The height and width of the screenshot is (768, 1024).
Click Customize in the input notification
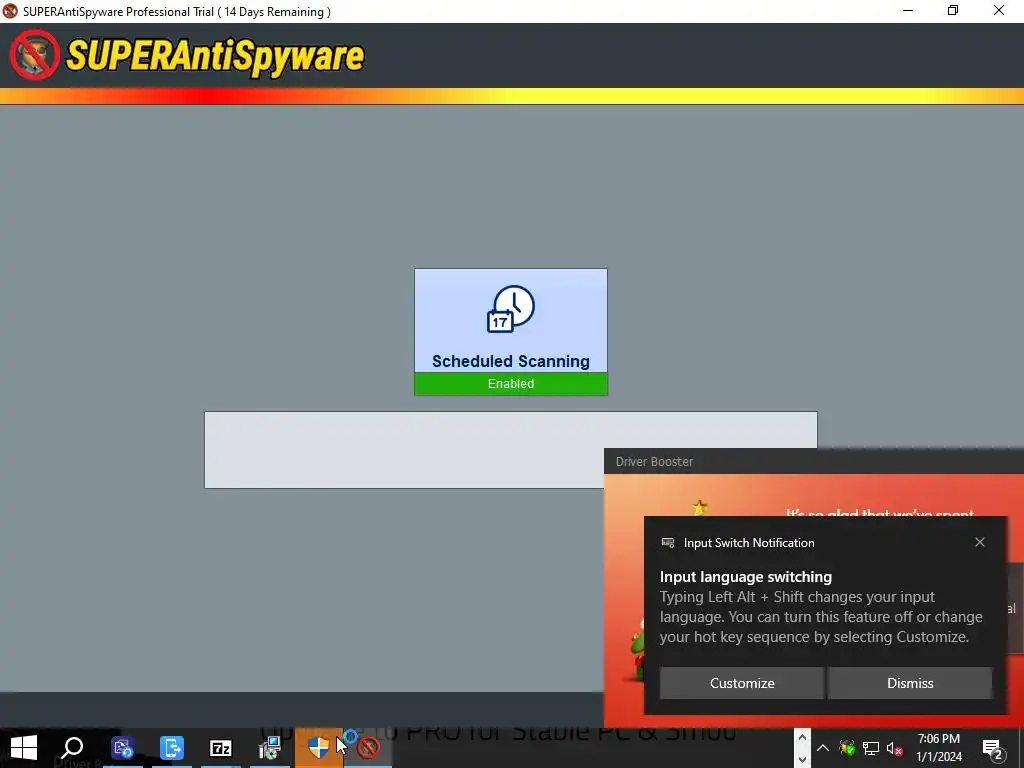point(742,683)
